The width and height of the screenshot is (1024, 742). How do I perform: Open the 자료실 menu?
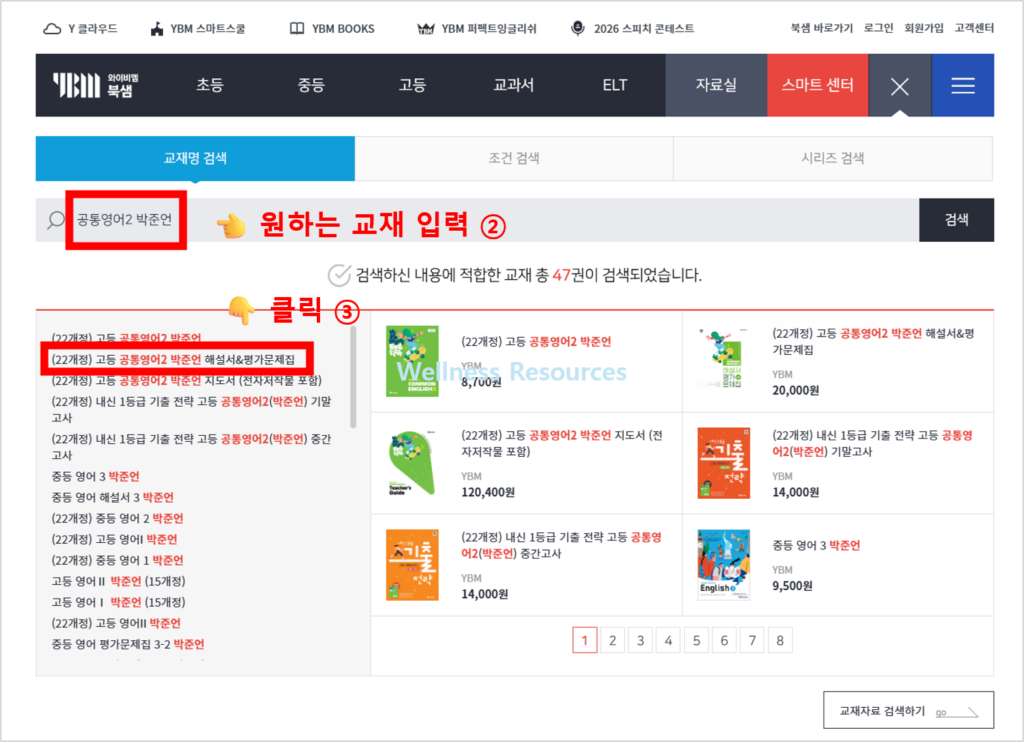click(716, 86)
